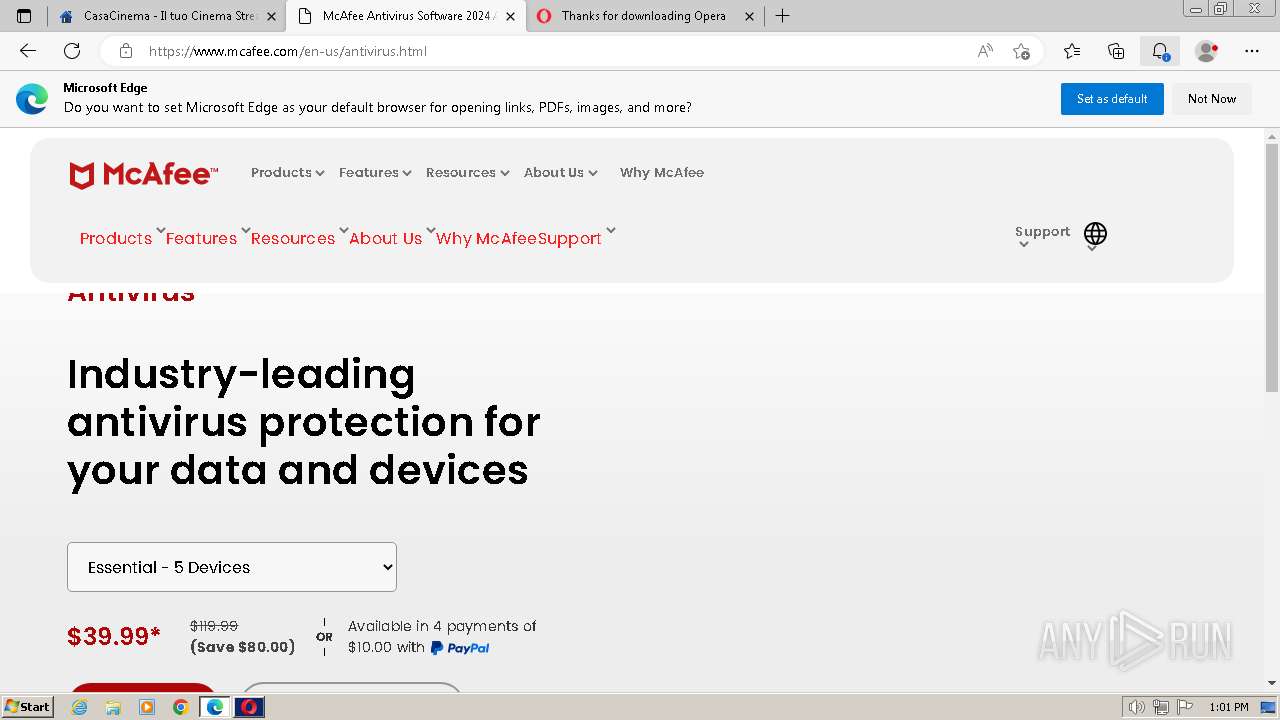Expand the gray Products menu

click(287, 173)
